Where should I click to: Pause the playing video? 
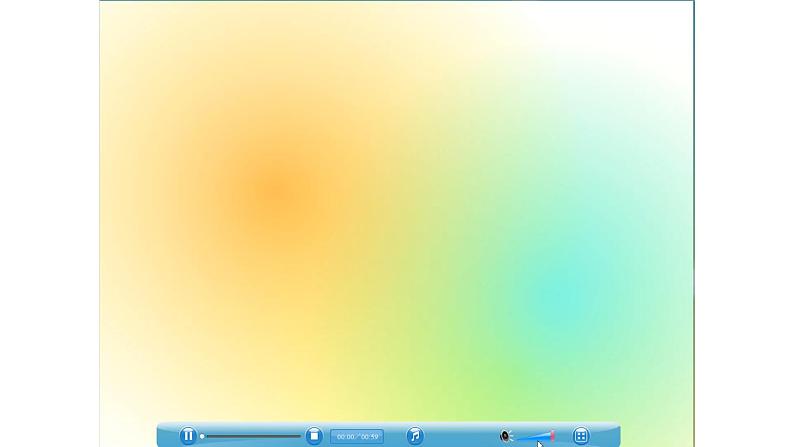[x=187, y=436]
